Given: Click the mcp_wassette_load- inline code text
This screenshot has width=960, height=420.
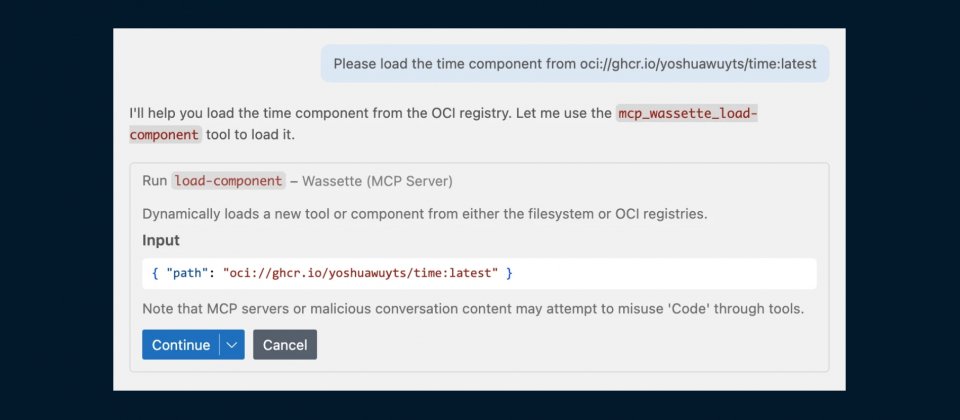Looking at the screenshot, I should [687, 114].
